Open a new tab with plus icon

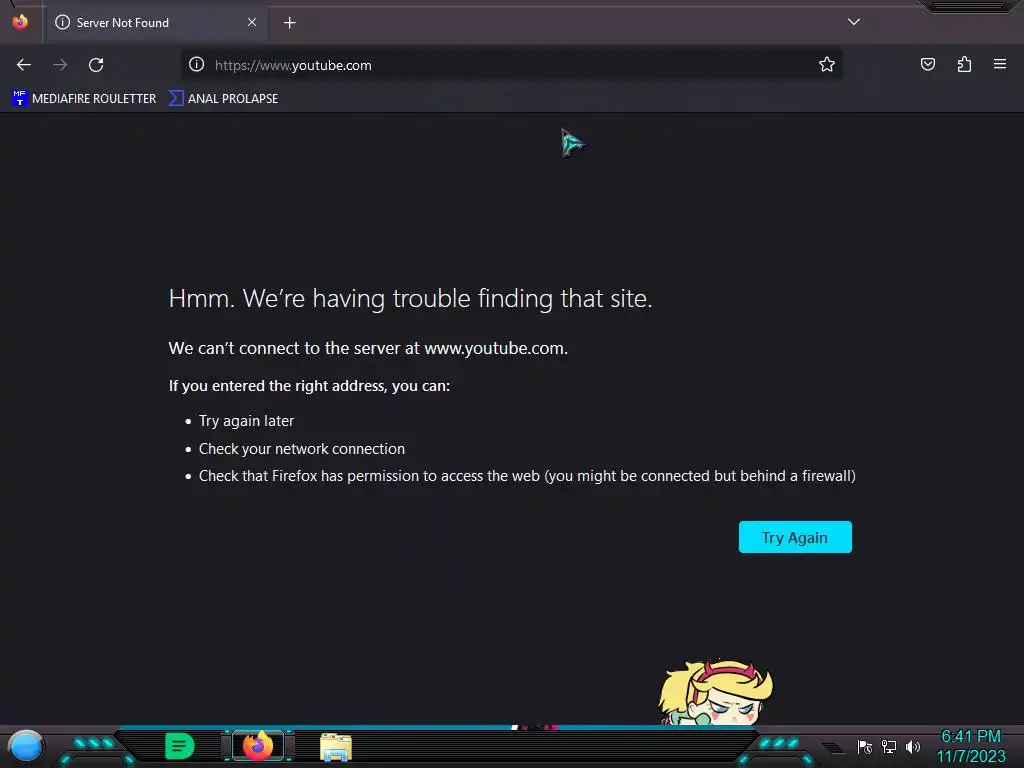(289, 23)
